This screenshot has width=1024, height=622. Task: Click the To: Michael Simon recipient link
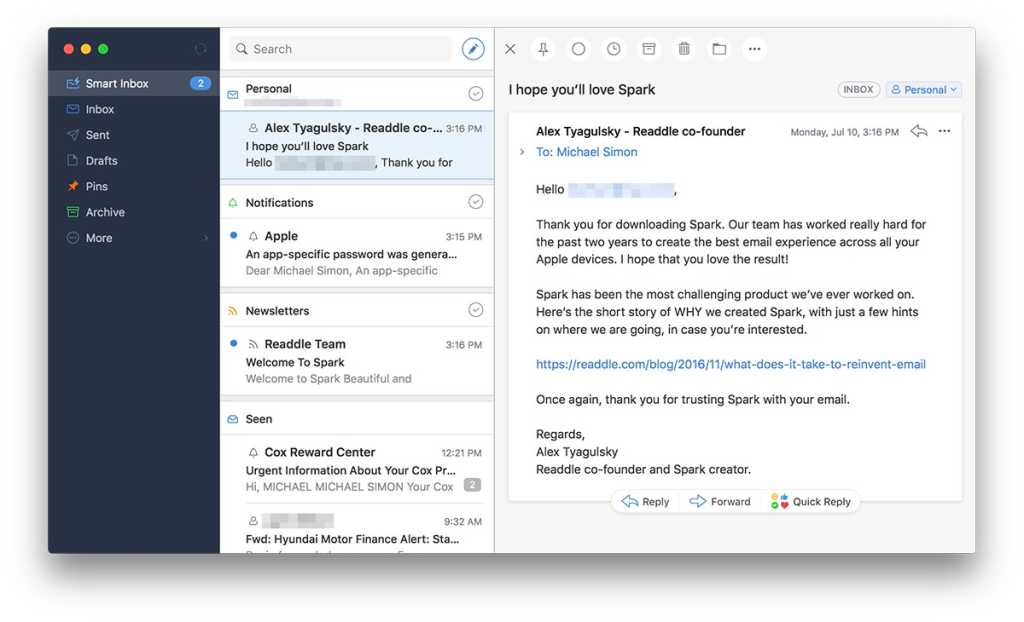pos(586,152)
